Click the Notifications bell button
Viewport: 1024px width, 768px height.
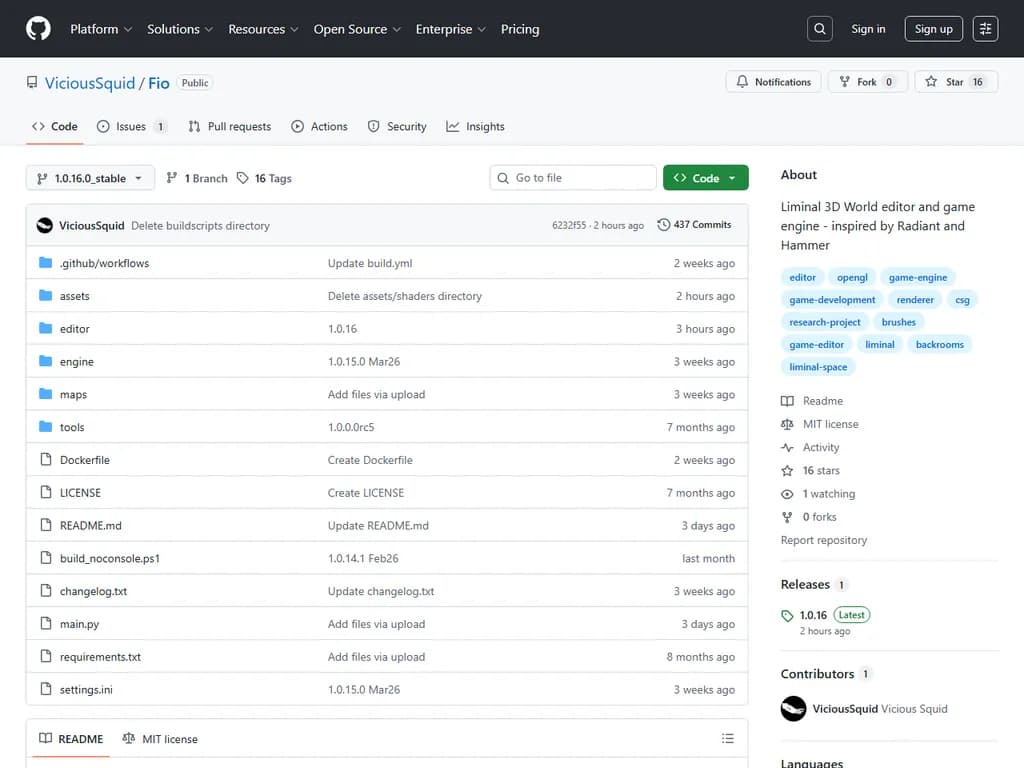pyautogui.click(x=773, y=82)
